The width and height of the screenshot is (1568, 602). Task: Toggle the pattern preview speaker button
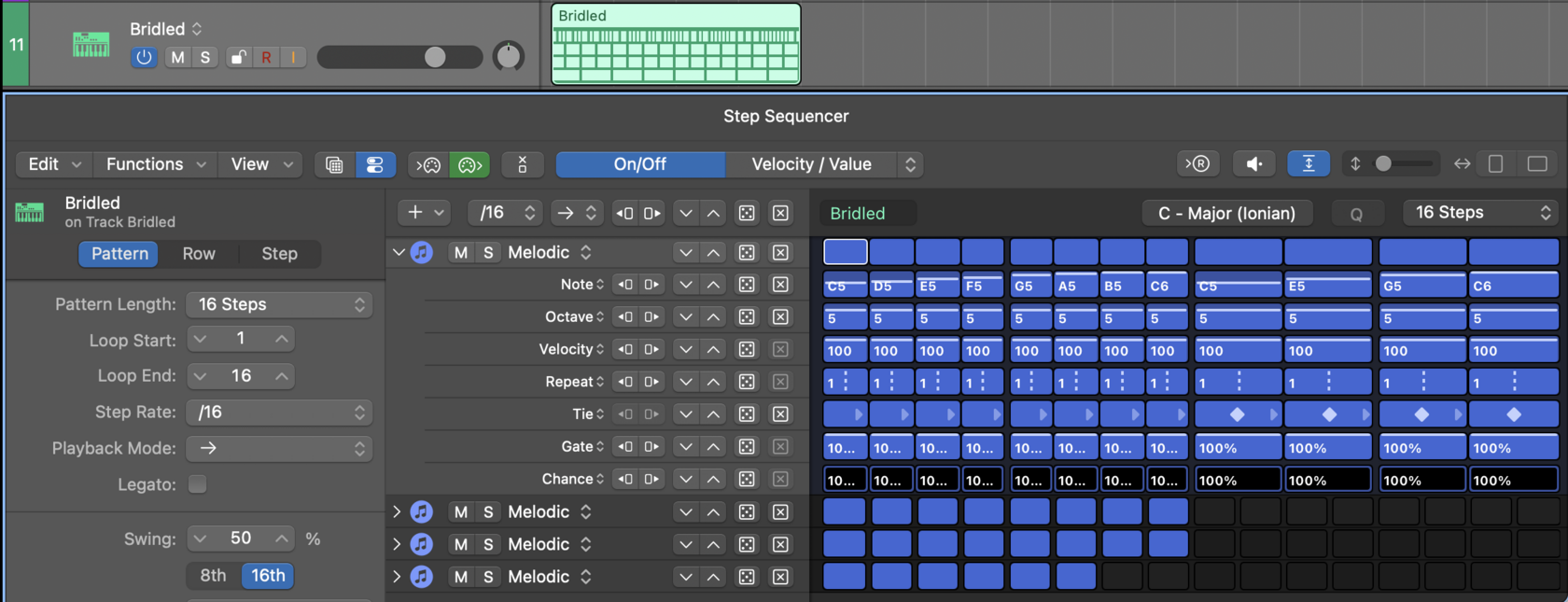point(1253,164)
